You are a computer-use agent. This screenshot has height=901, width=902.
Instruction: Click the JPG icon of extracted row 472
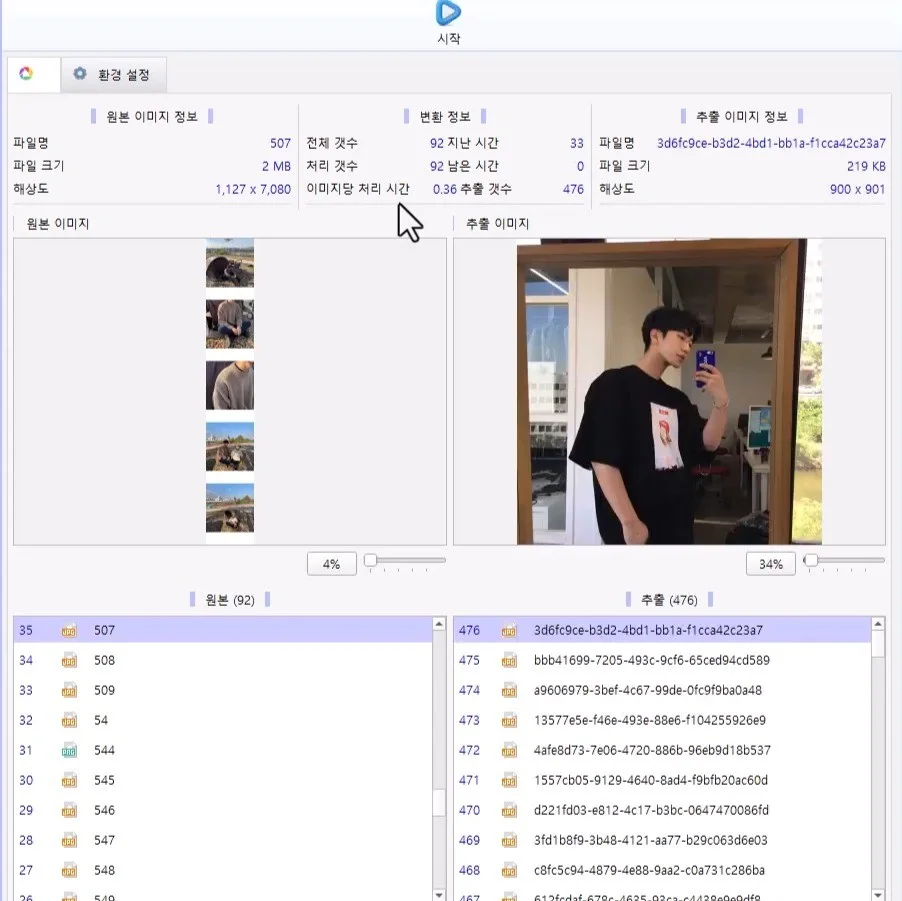pos(509,750)
